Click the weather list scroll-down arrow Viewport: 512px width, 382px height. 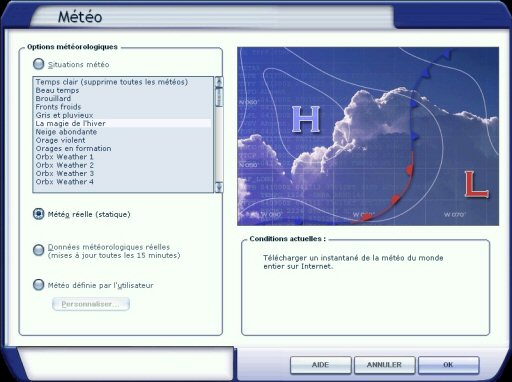click(x=219, y=188)
